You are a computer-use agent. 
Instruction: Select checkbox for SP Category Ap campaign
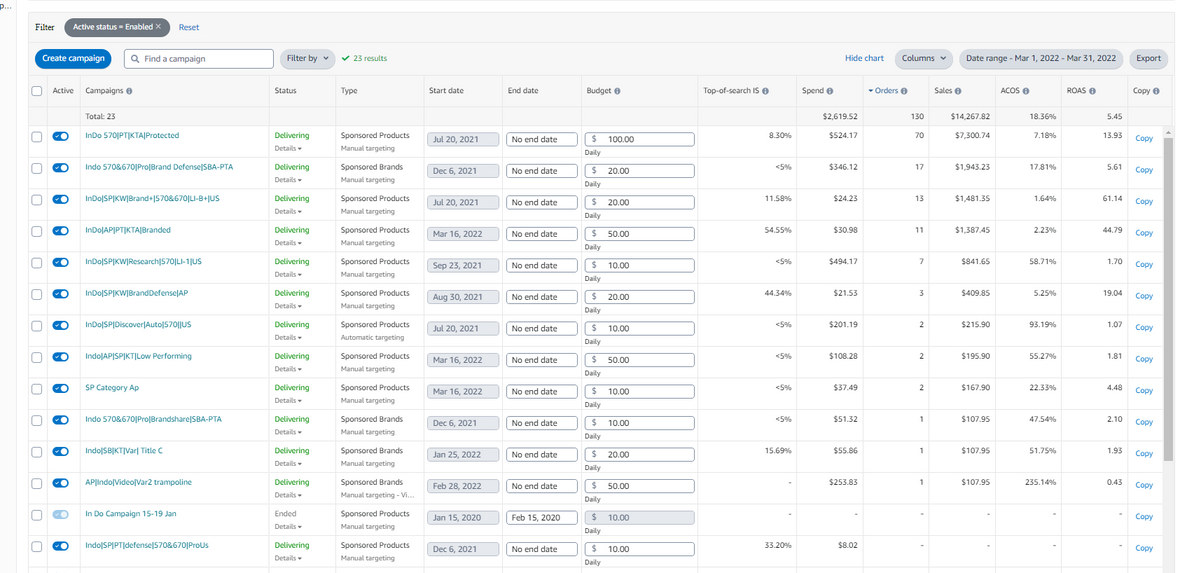click(x=37, y=388)
